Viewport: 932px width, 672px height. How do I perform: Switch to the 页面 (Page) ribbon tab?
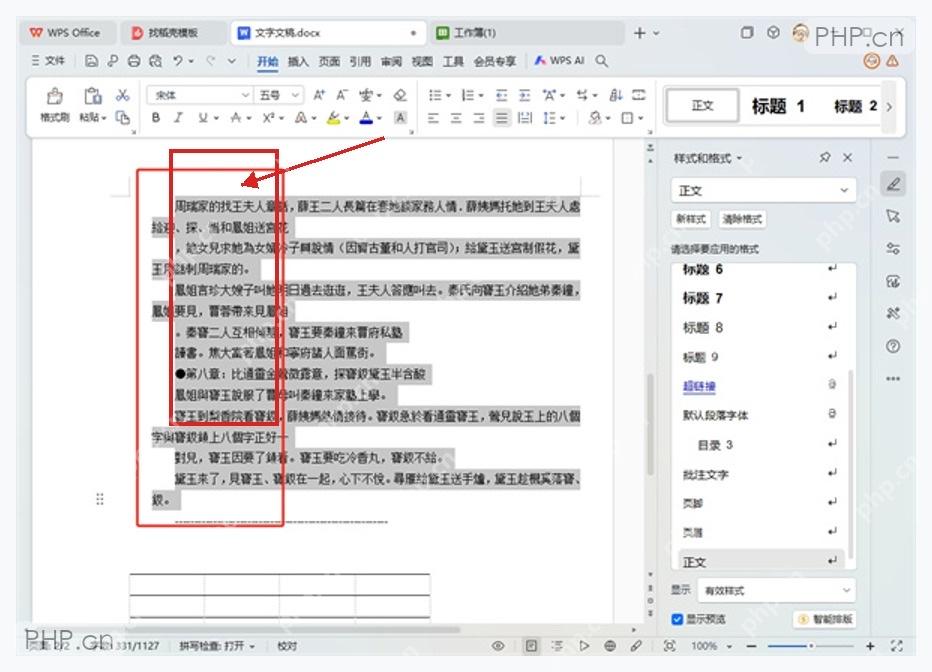pyautogui.click(x=329, y=61)
